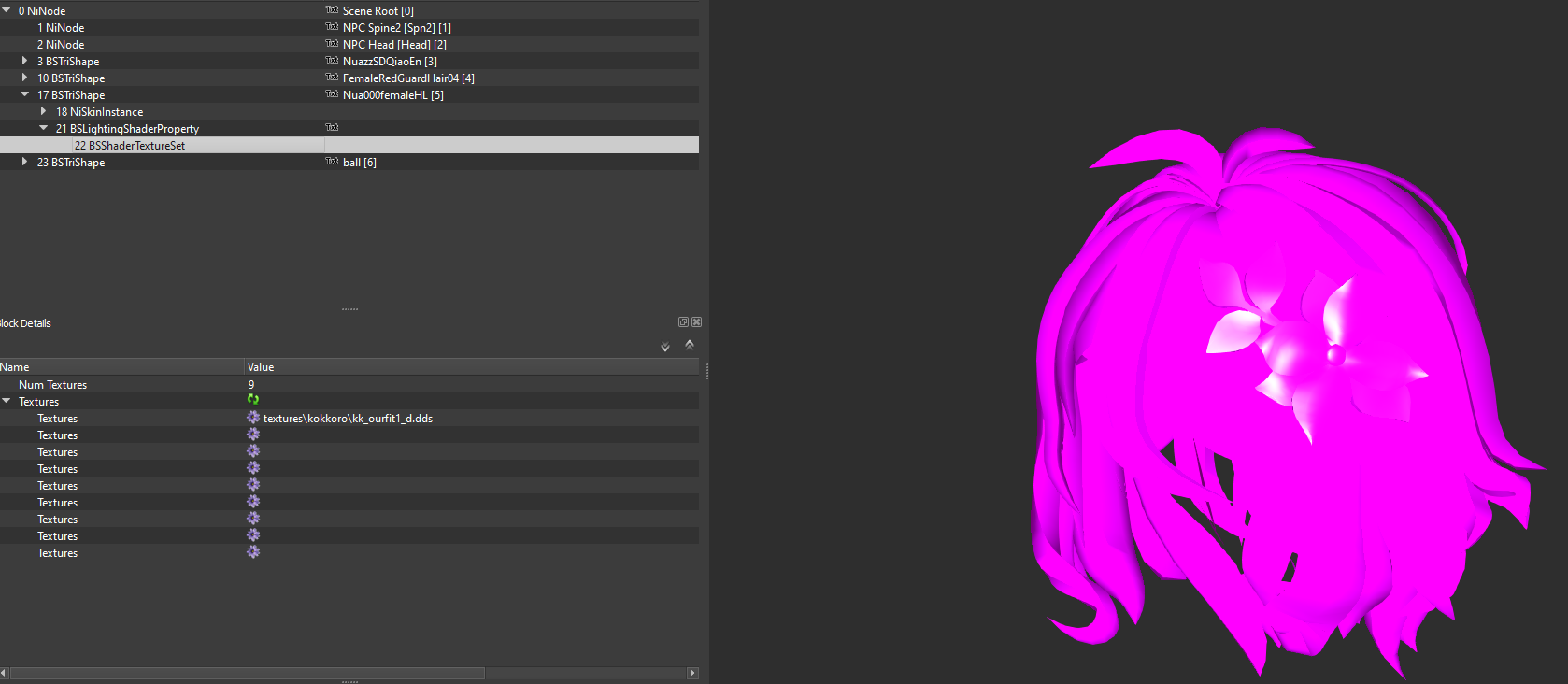This screenshot has height=684, width=1568.
Task: Click the texture path textures\kokkoro\kk_ourfit1_d.dds
Action: [x=348, y=419]
